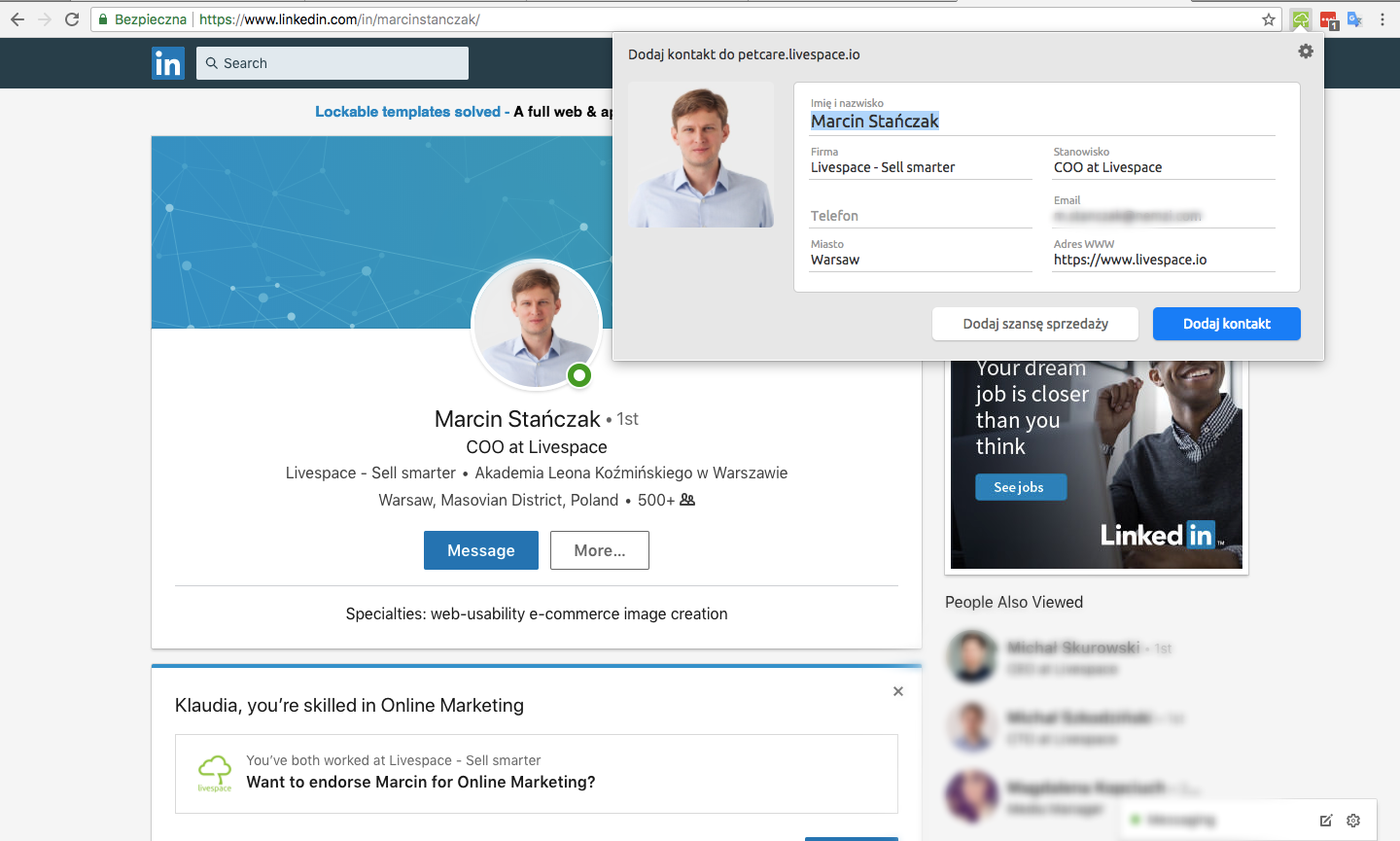Open third People Also Viewed profile photo
The width and height of the screenshot is (1400, 841).
(972, 796)
